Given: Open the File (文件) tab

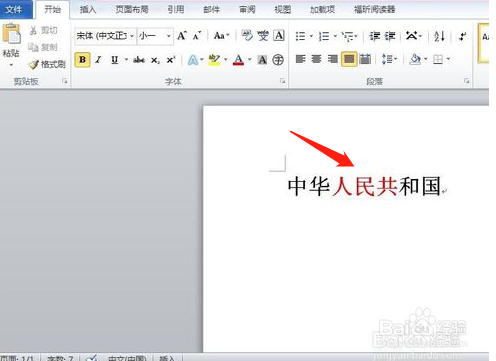Looking at the screenshot, I should point(14,9).
